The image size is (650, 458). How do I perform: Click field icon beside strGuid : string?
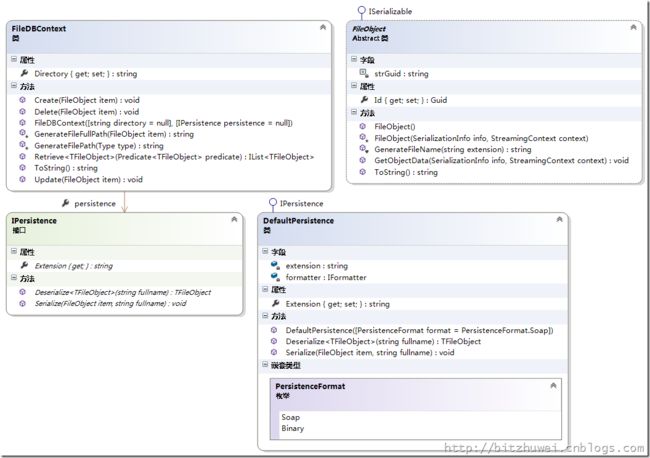point(364,73)
